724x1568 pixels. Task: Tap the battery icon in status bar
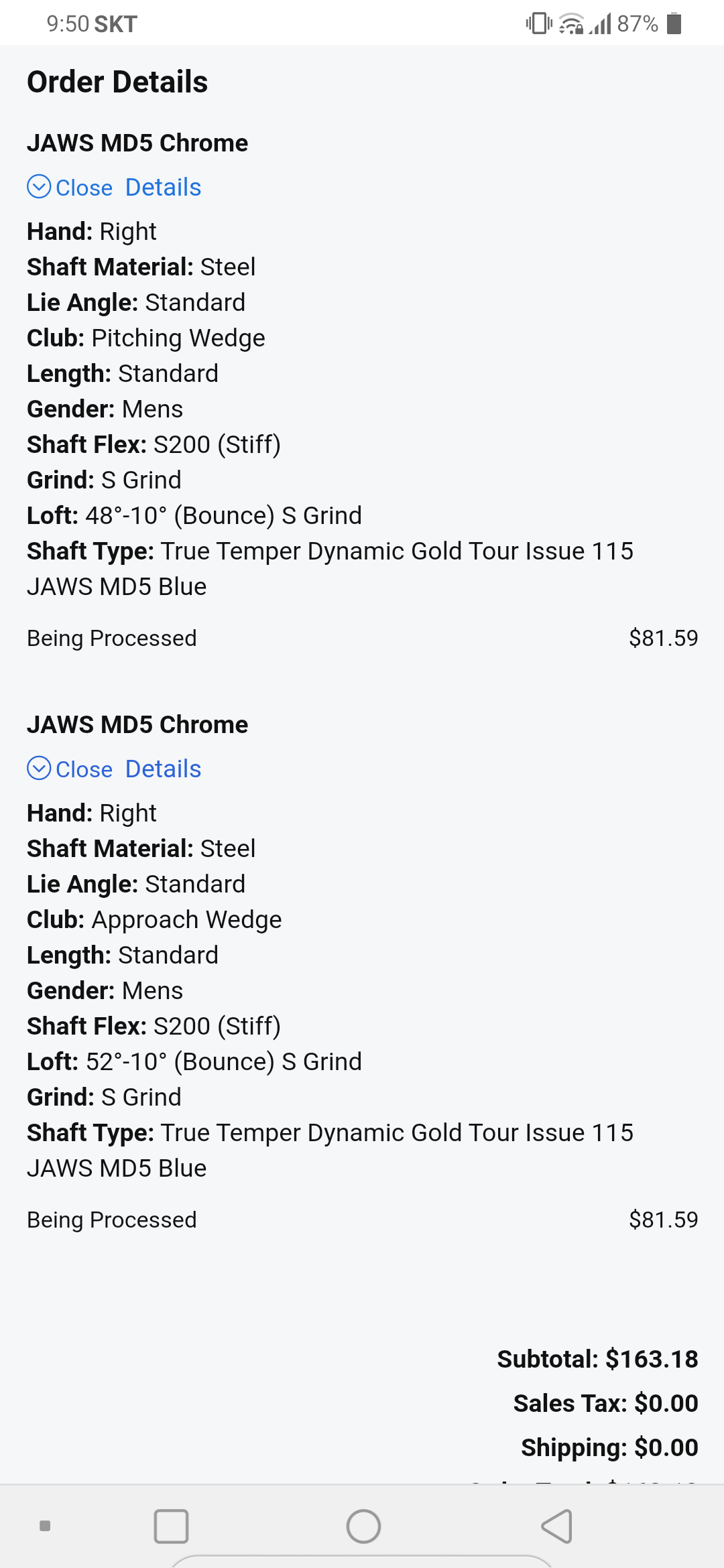coord(675,23)
